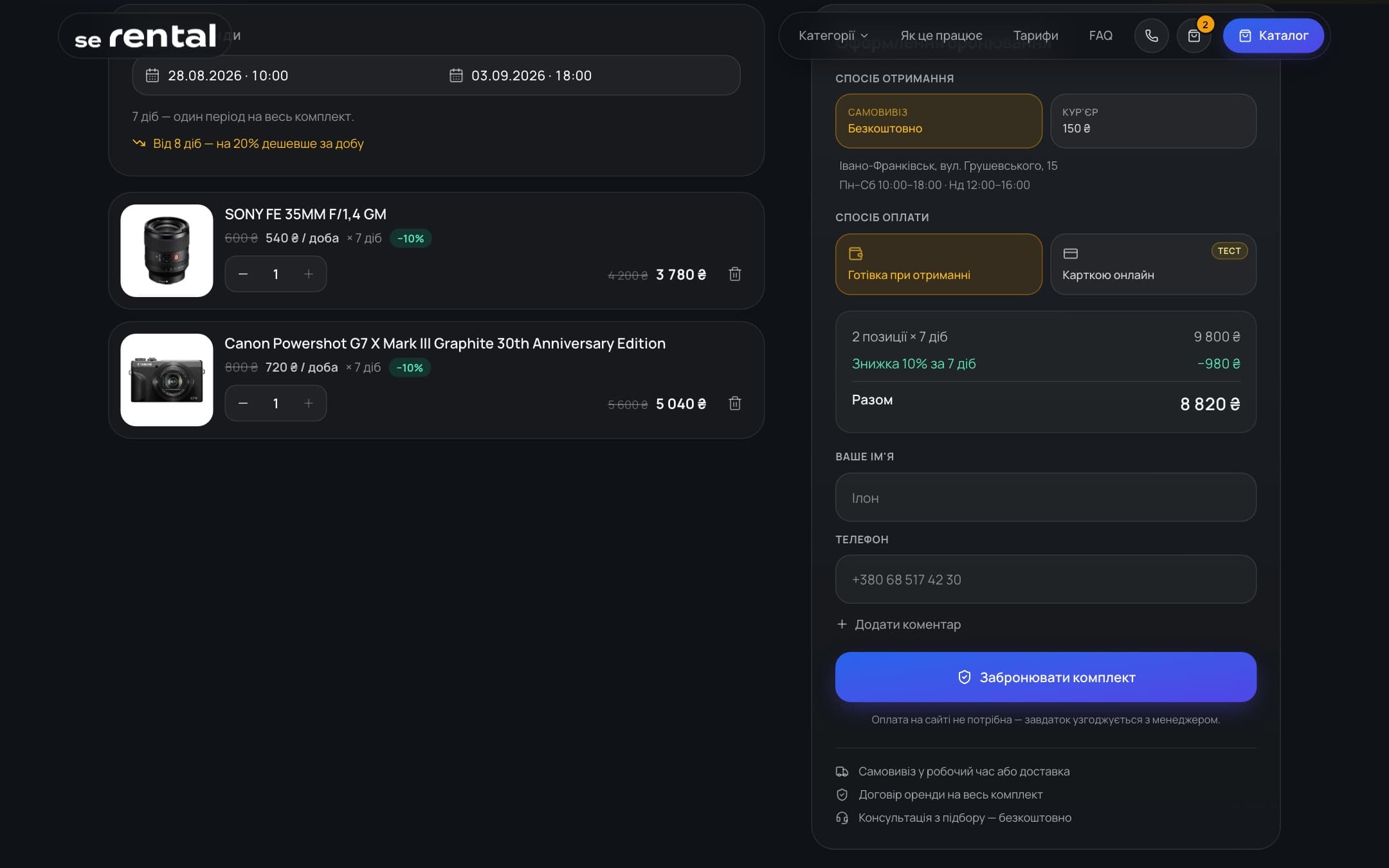Click the ТЕСТ badge on online card option
This screenshot has height=868, width=1389.
tap(1229, 251)
